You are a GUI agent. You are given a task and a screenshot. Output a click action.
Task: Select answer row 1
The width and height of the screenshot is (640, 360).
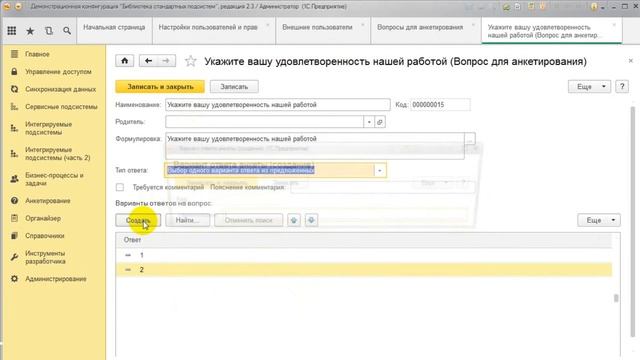pos(364,255)
